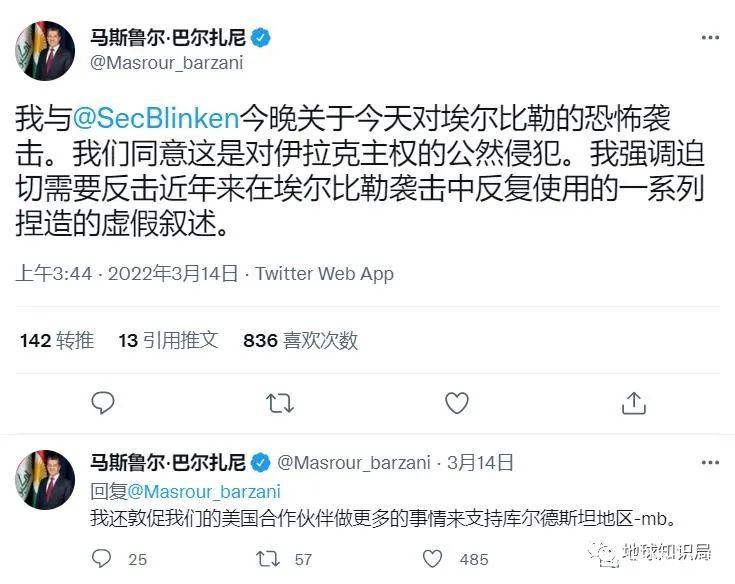The image size is (735, 584).
Task: Click the 回复@Masrour_barzani reply-to link
Action: (x=186, y=491)
